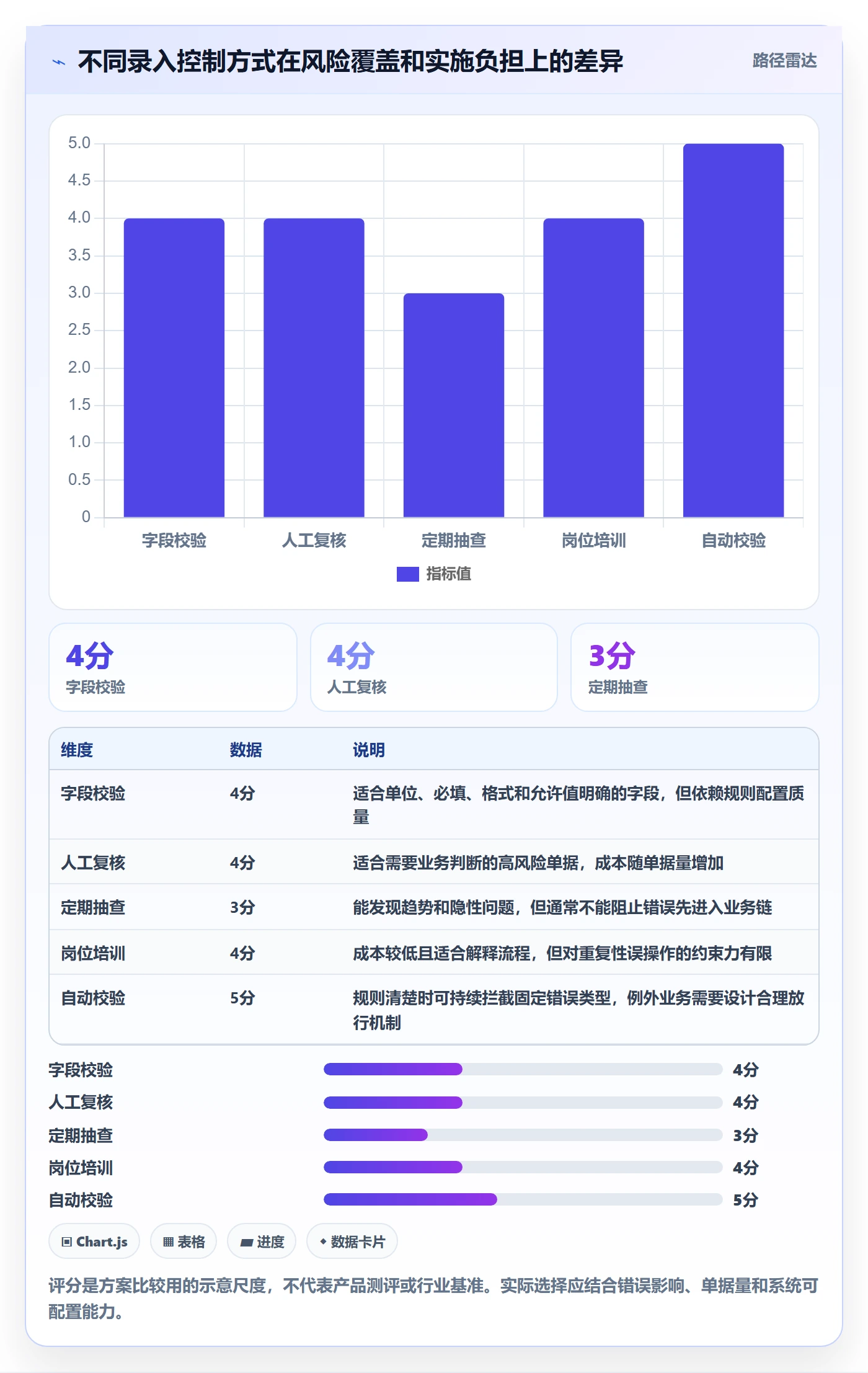
Task: Click the 自动校验 progress bar
Action: coord(523,1199)
